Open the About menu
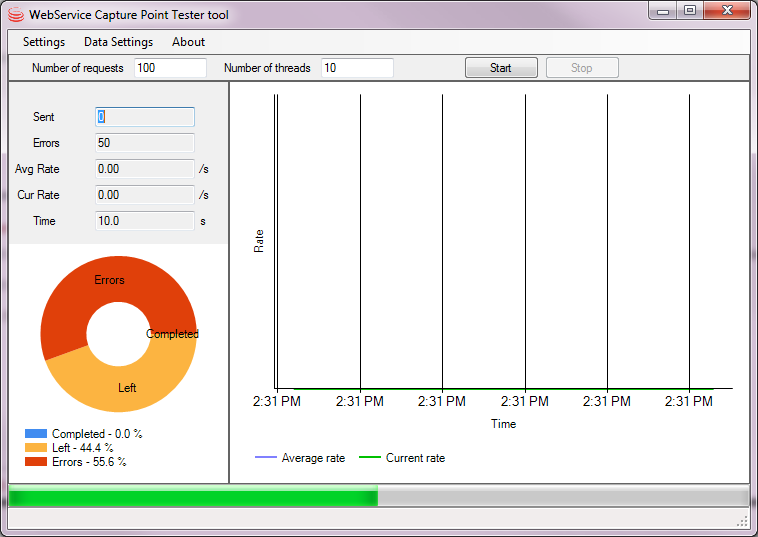Image resolution: width=758 pixels, height=537 pixels. [x=188, y=42]
